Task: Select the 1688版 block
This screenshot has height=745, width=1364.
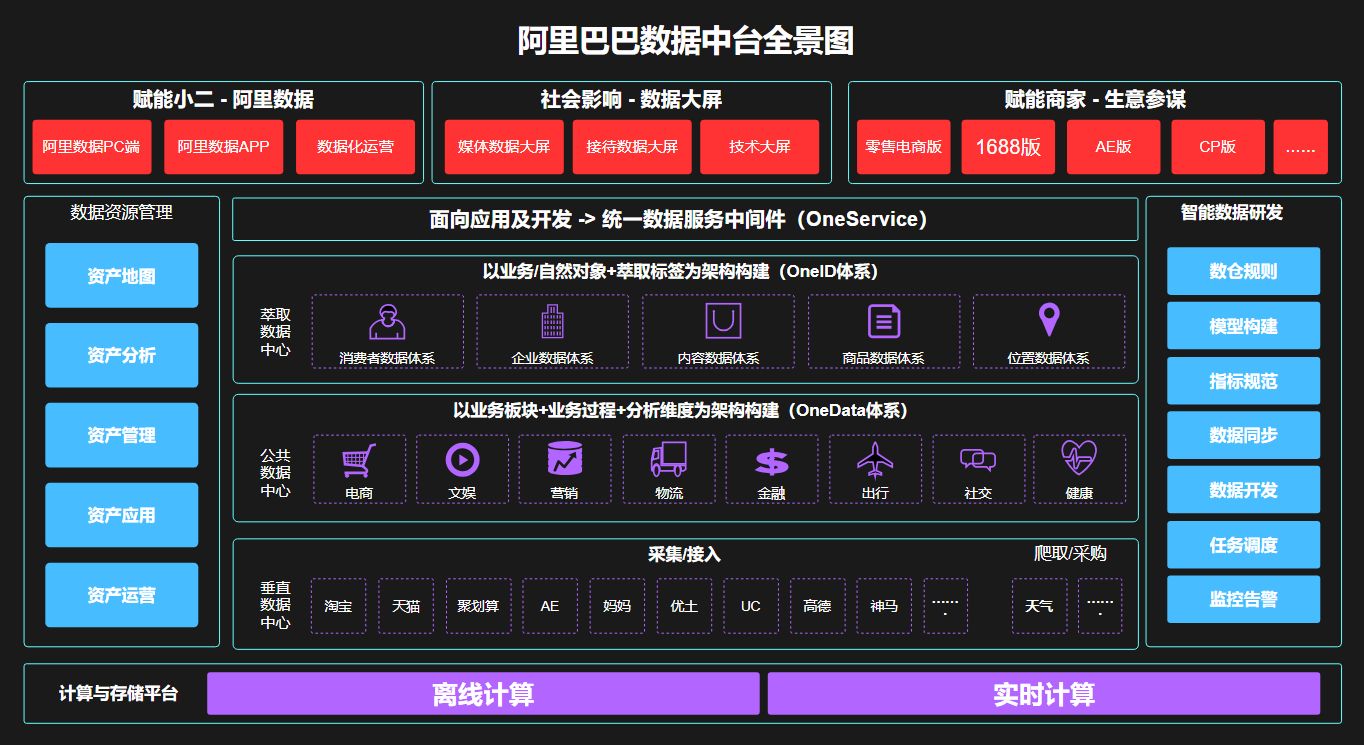Action: coord(1008,147)
